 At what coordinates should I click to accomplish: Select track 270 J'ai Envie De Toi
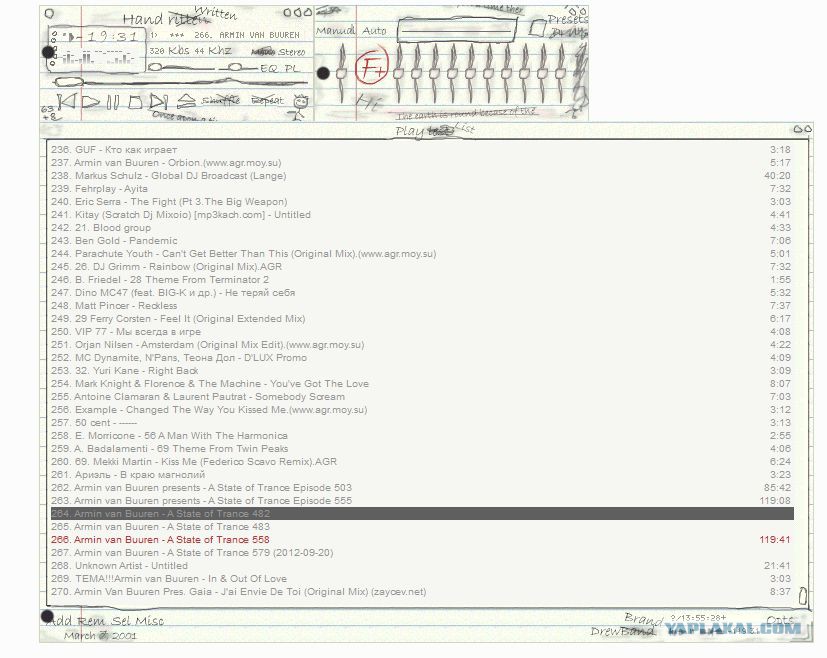pos(422,592)
